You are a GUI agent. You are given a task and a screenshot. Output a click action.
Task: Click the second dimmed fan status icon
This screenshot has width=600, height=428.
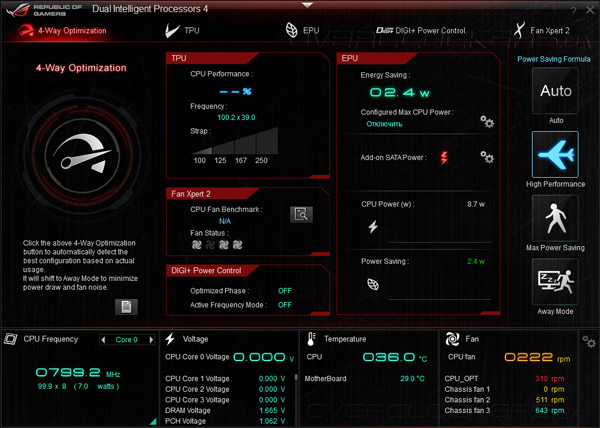(x=210, y=245)
